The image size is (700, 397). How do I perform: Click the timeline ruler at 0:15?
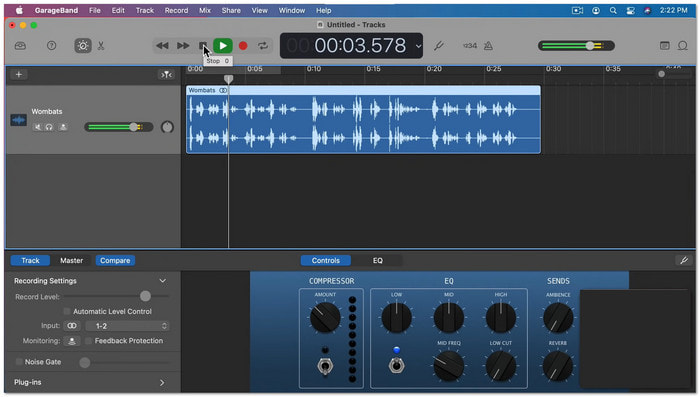[x=373, y=69]
